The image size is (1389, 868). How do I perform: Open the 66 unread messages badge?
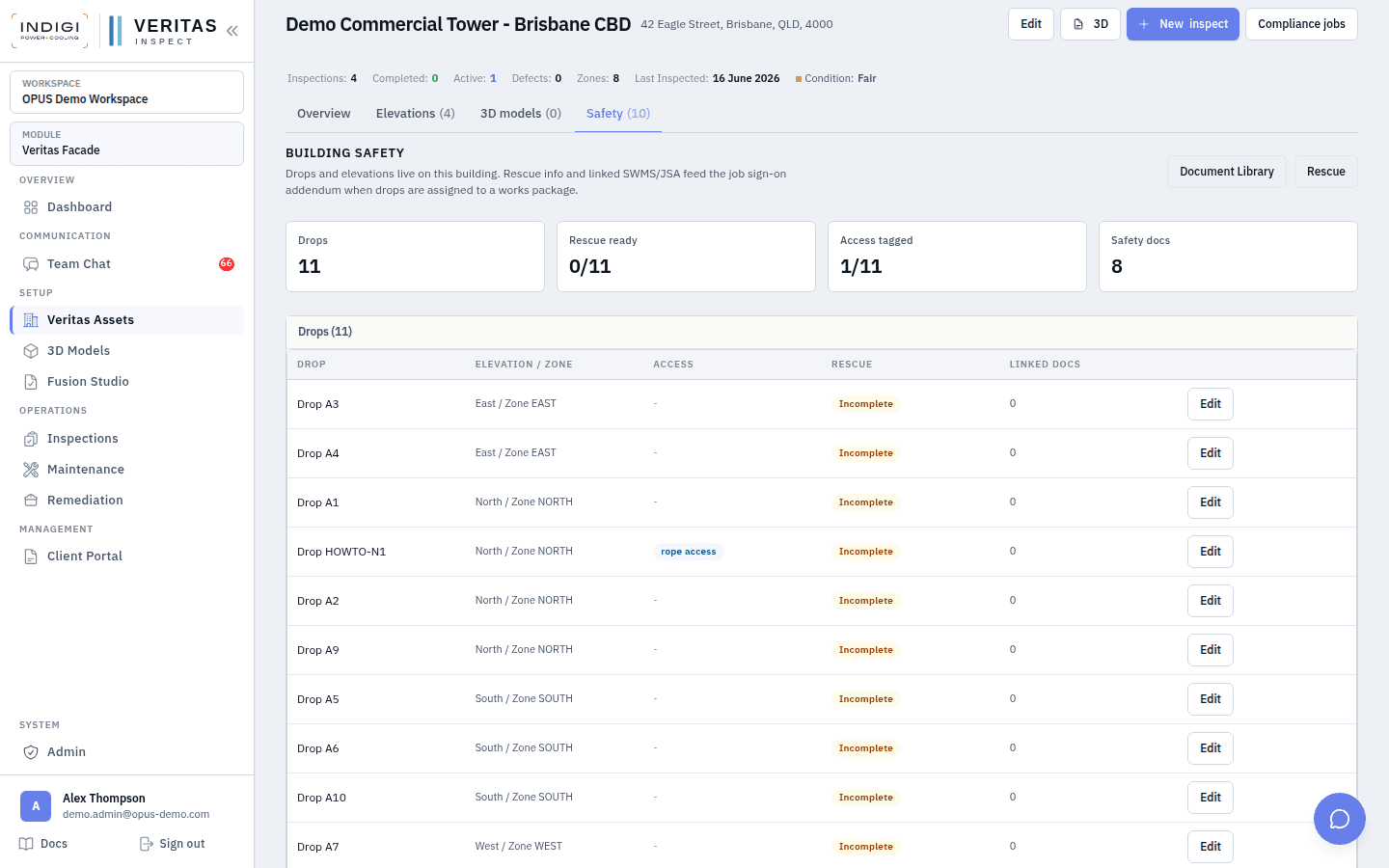coord(227,263)
